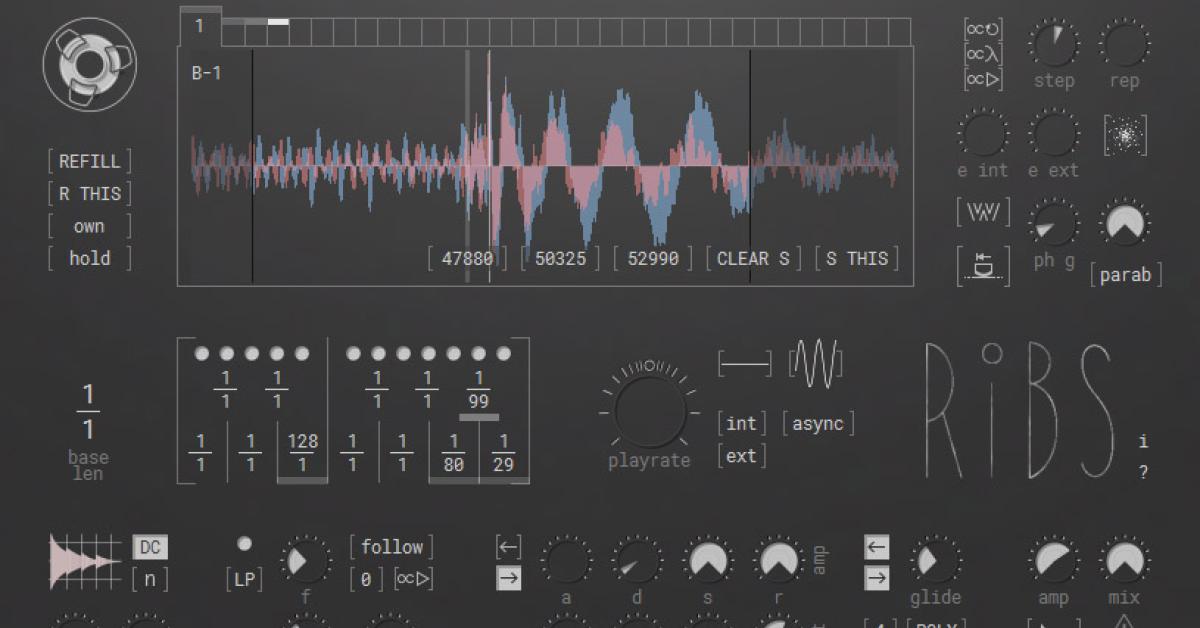Image resolution: width=1200 pixels, height=628 pixels.
Task: Click the playrate knob
Action: point(648,411)
